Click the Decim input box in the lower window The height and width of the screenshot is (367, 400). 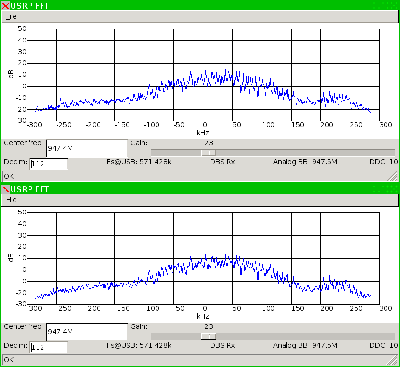point(49,347)
